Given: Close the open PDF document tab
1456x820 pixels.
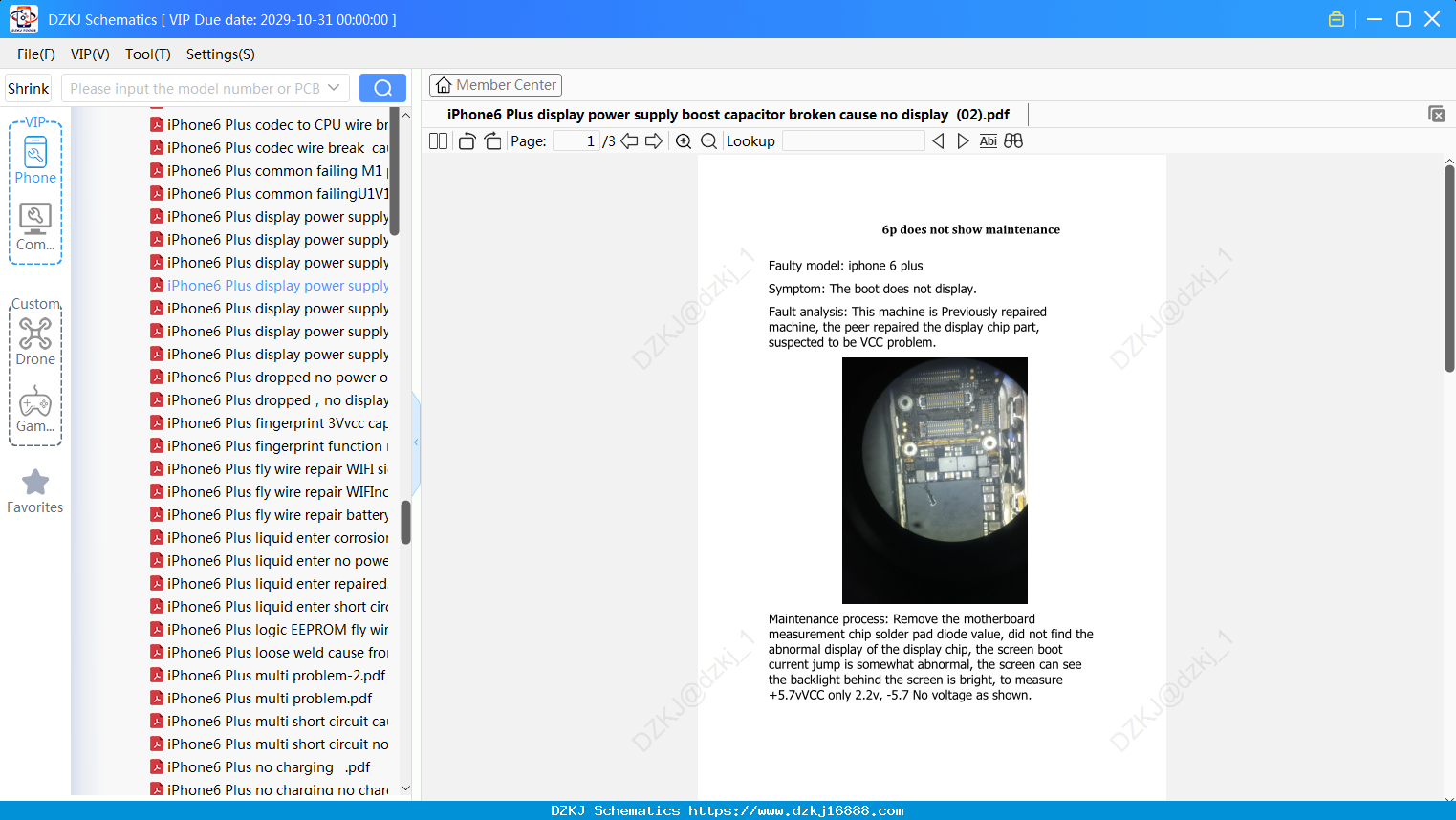Looking at the screenshot, I should tap(1436, 114).
